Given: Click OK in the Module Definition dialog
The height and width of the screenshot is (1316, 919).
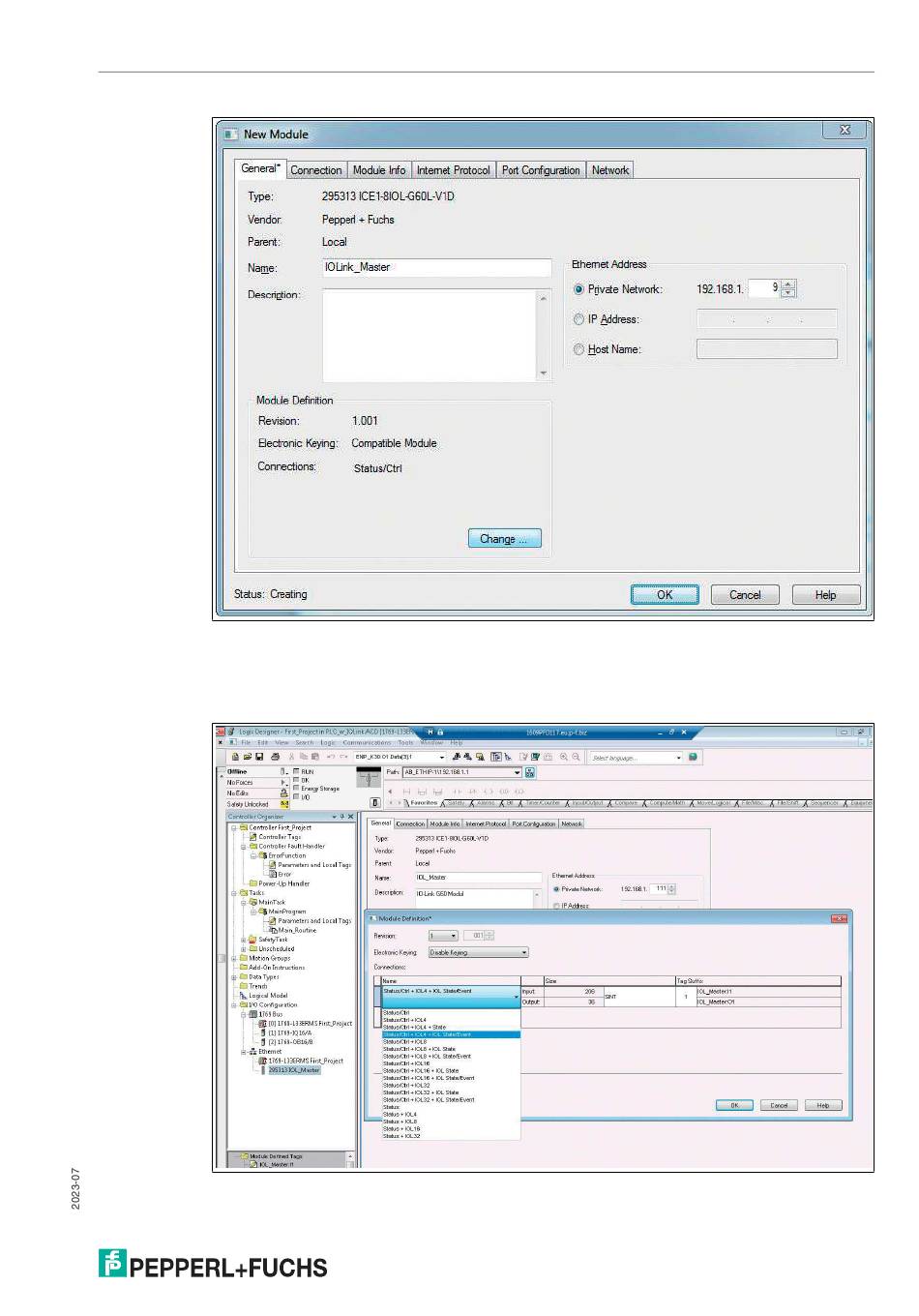Looking at the screenshot, I should pos(735,1105).
